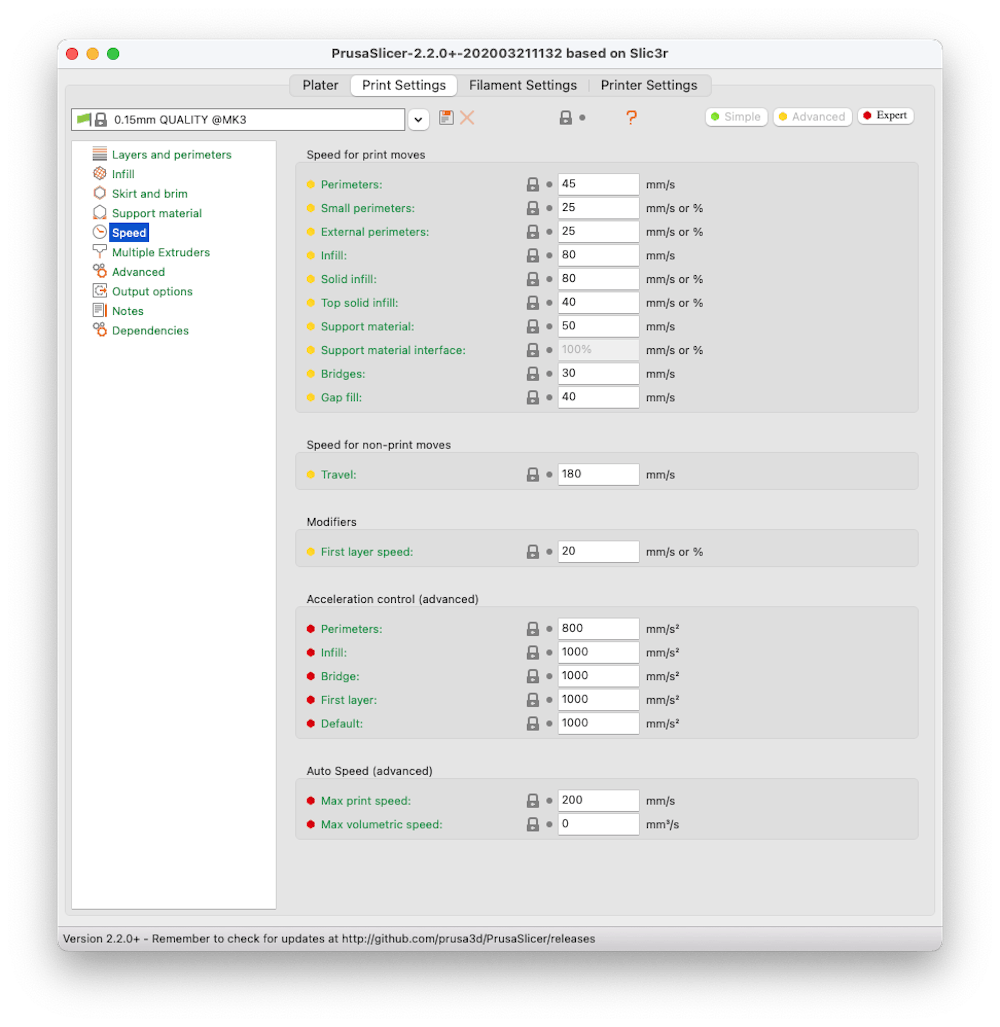
Task: Click the Travel speed field showing 180
Action: point(598,474)
